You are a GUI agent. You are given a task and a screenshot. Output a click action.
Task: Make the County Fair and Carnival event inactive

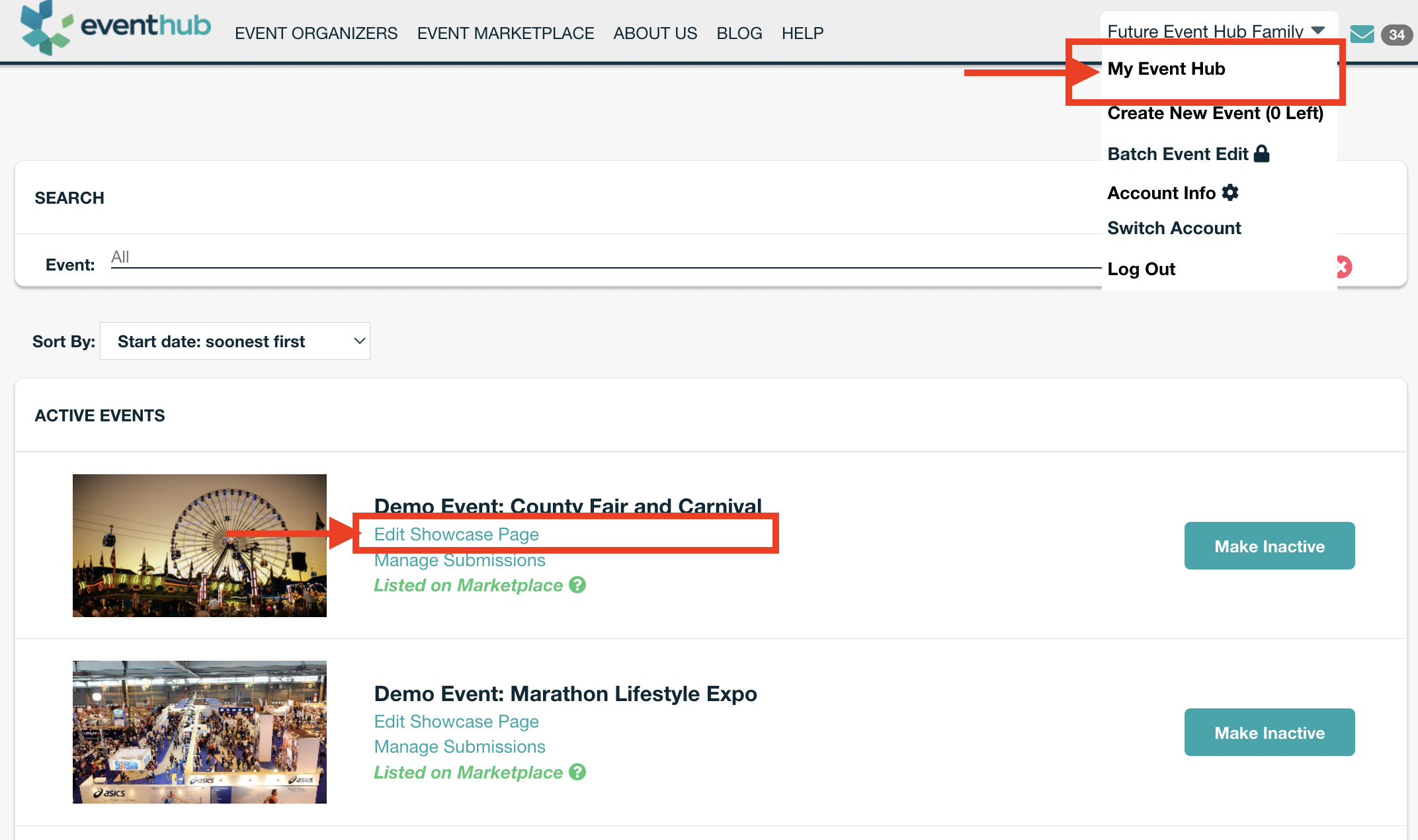coord(1269,546)
